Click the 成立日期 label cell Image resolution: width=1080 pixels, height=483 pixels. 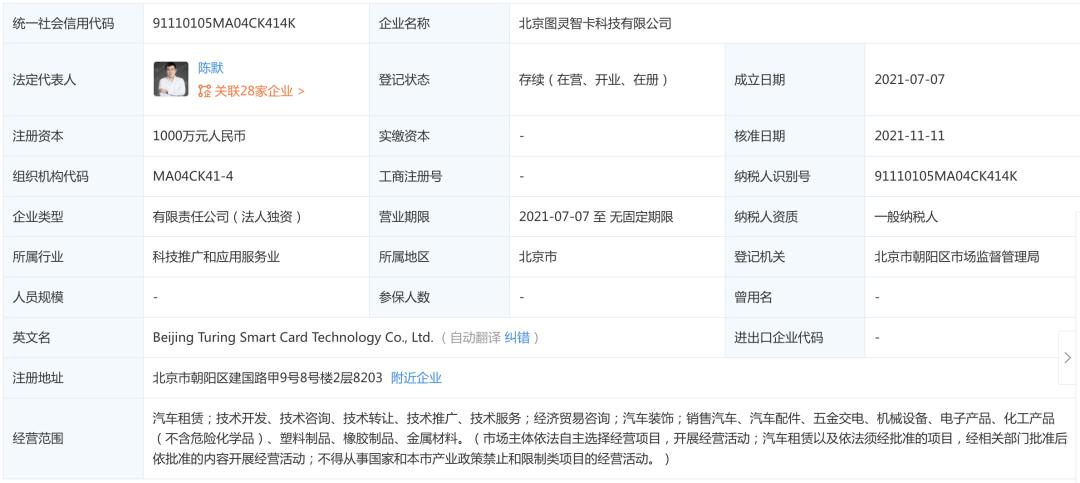795,79
